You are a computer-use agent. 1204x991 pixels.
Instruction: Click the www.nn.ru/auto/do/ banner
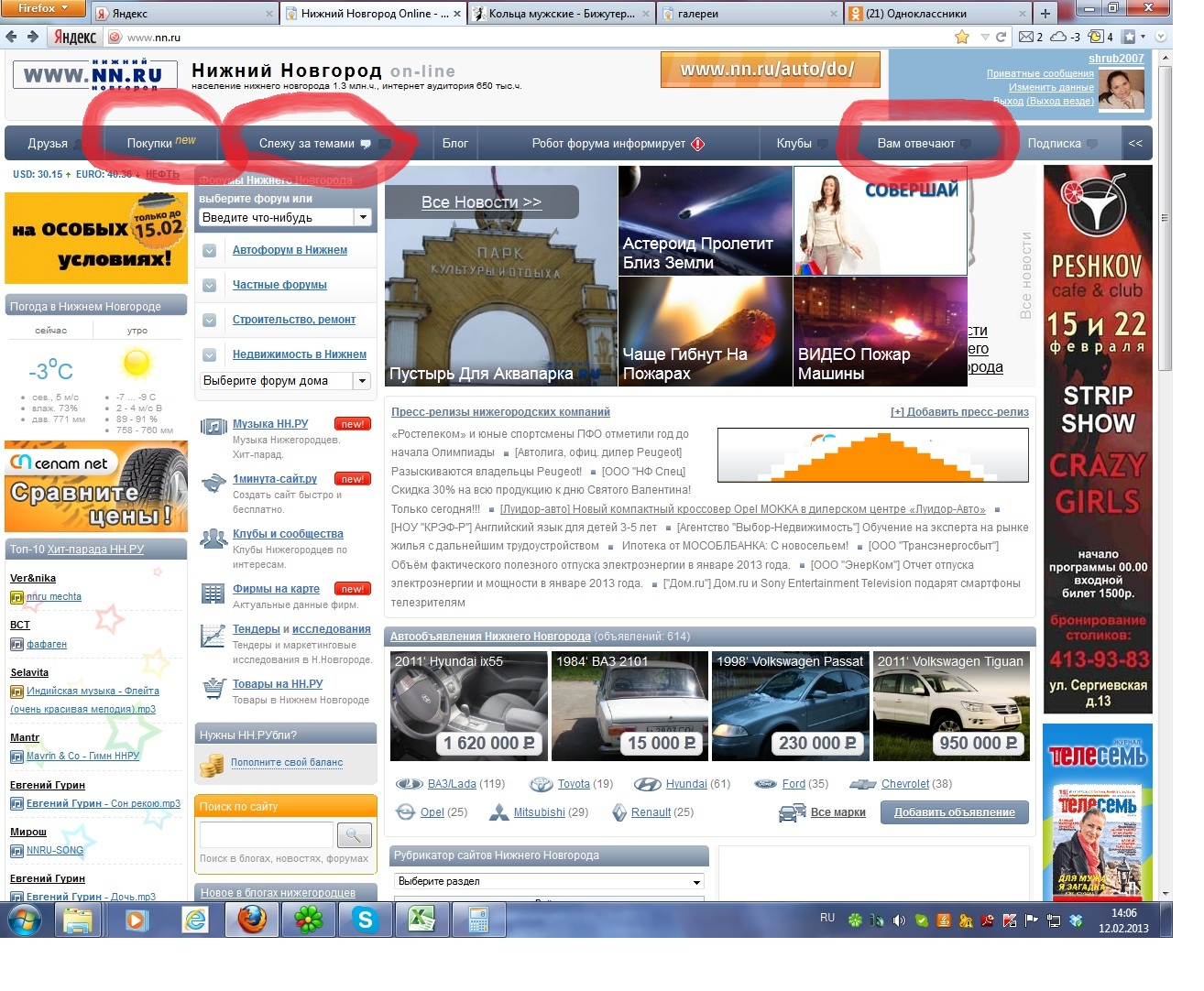pos(771,70)
